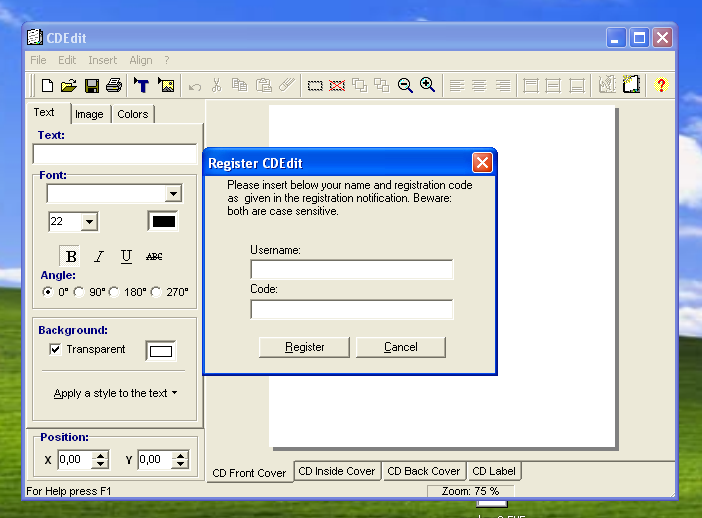Switch to the CD Back Cover tab
702x518 pixels.
pos(423,471)
